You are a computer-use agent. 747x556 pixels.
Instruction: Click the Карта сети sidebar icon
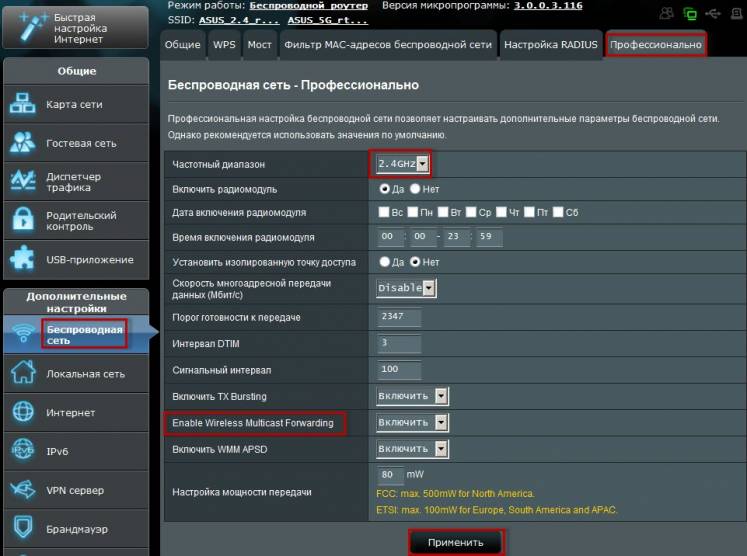[x=22, y=104]
